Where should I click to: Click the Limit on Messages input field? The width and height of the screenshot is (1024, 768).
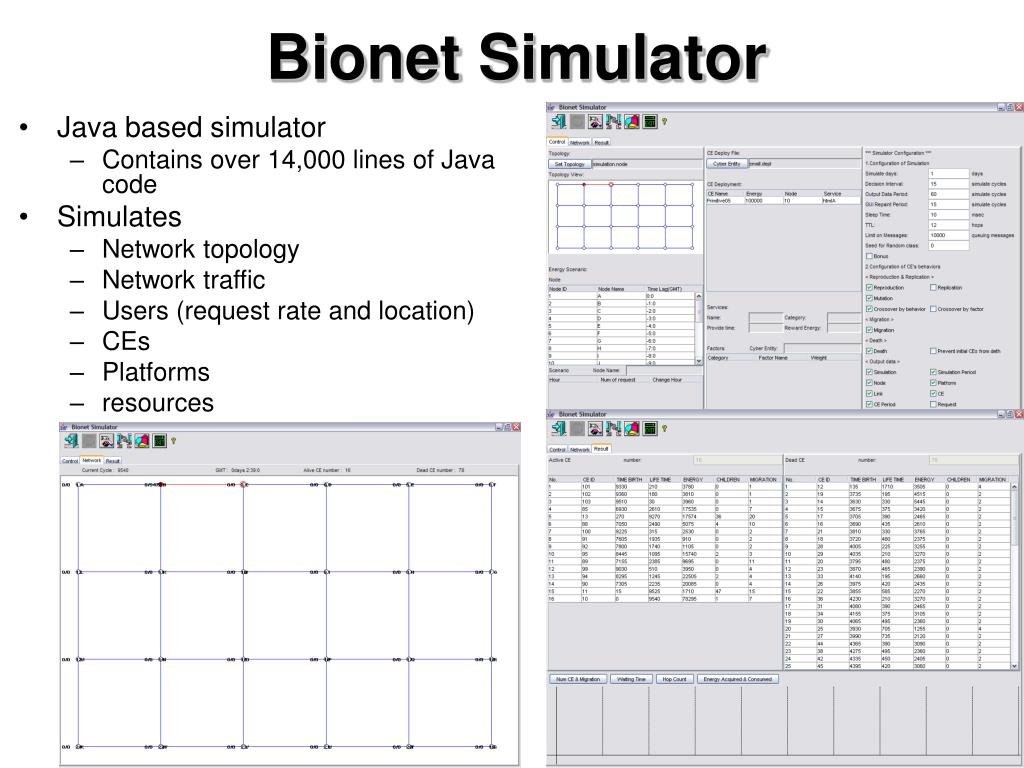[x=949, y=235]
